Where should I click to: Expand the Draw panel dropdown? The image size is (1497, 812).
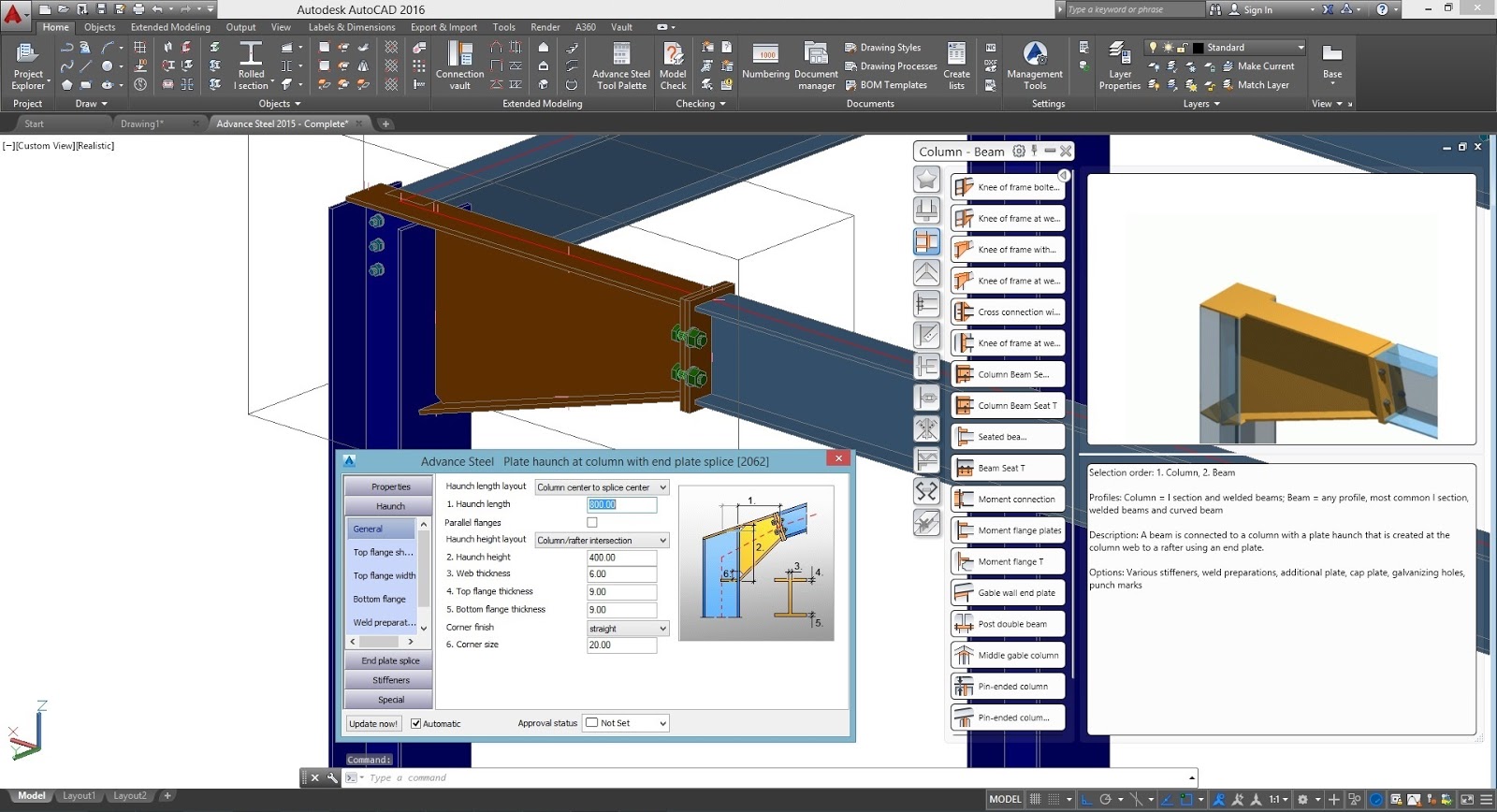(x=91, y=104)
